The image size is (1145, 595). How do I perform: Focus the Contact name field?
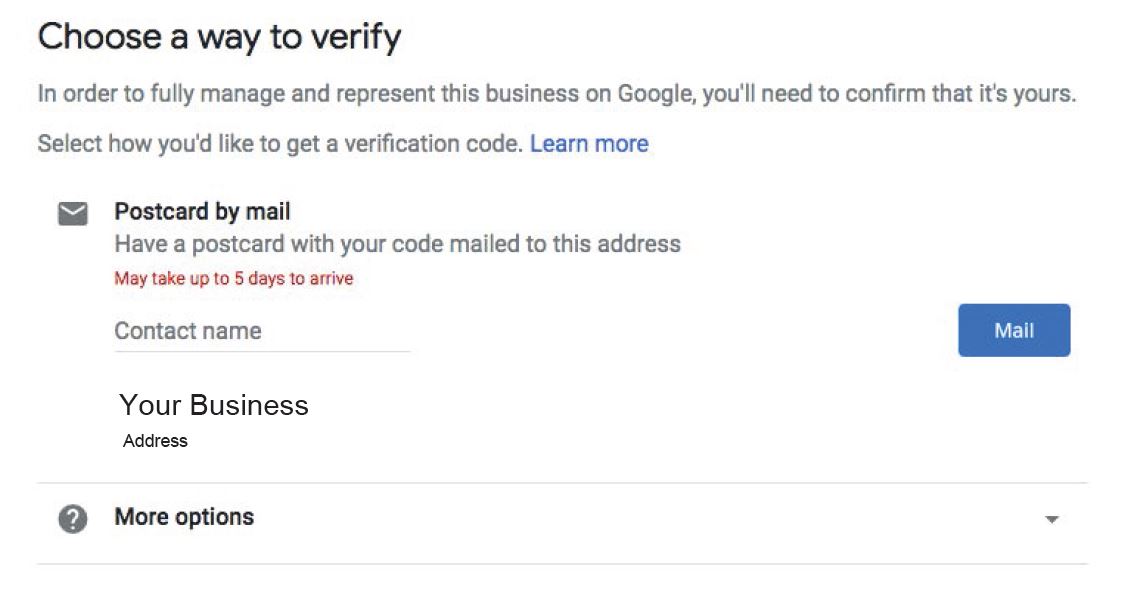pyautogui.click(x=261, y=331)
